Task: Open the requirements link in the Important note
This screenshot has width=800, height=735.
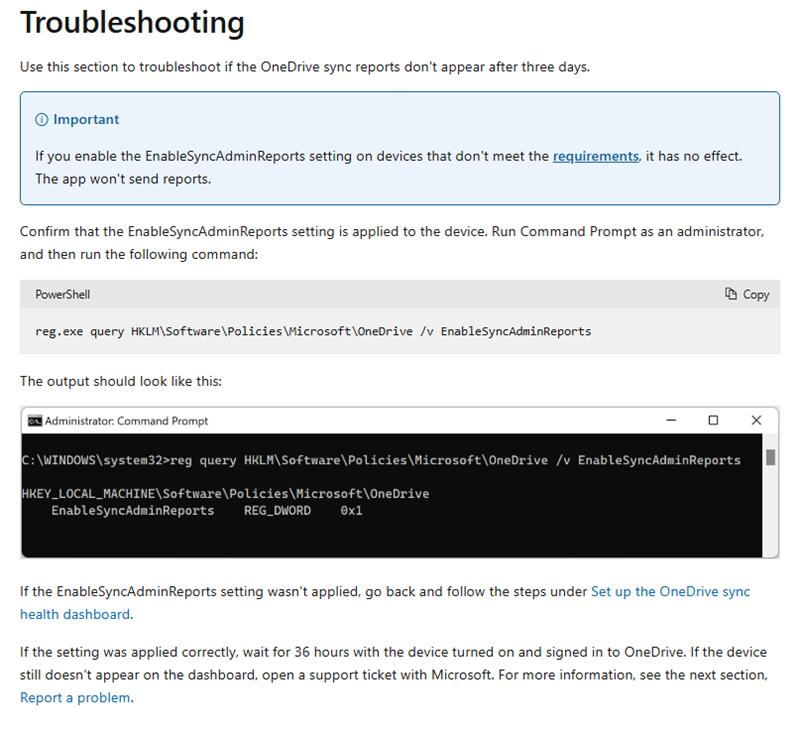Action: (x=595, y=156)
